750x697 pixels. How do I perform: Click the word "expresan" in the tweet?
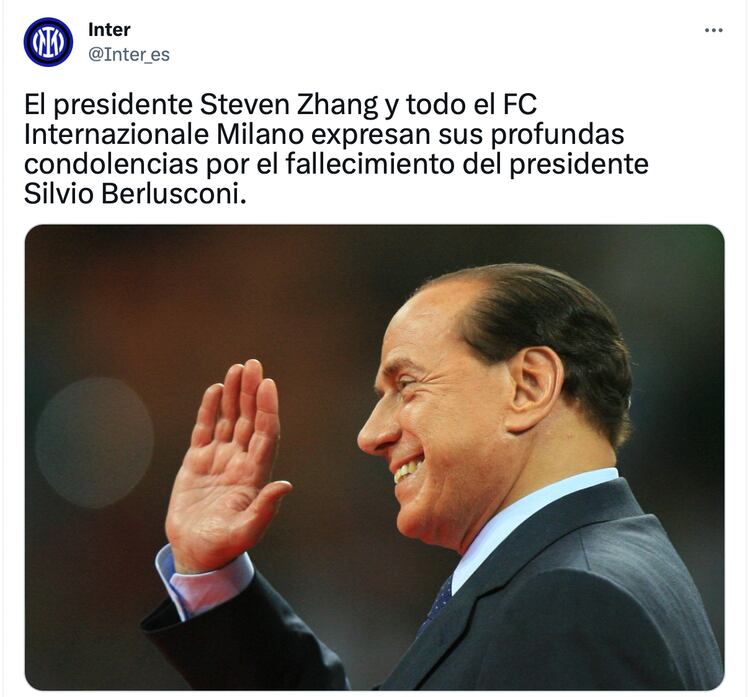pyautogui.click(x=372, y=136)
